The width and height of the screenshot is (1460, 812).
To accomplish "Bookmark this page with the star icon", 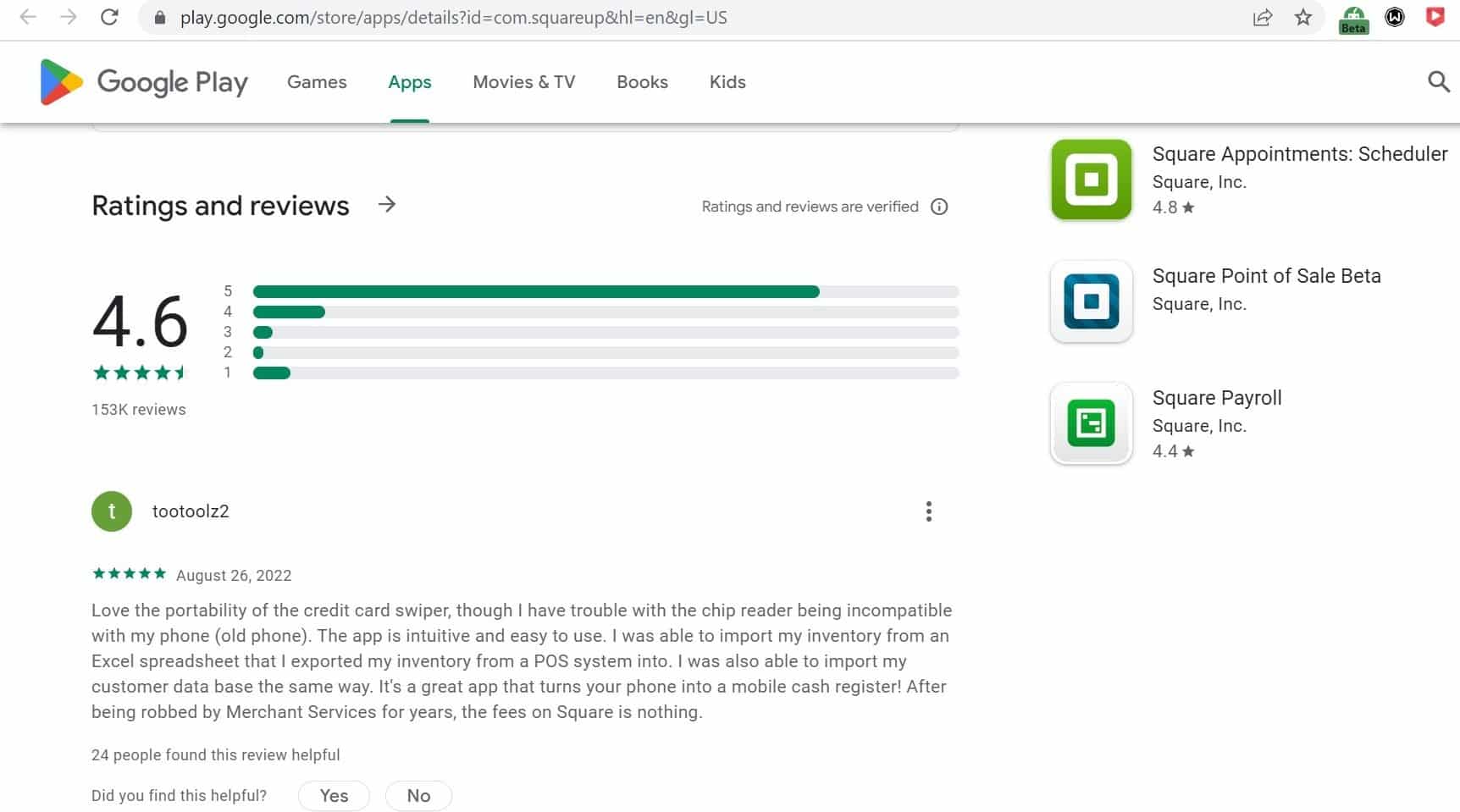I will (1303, 17).
